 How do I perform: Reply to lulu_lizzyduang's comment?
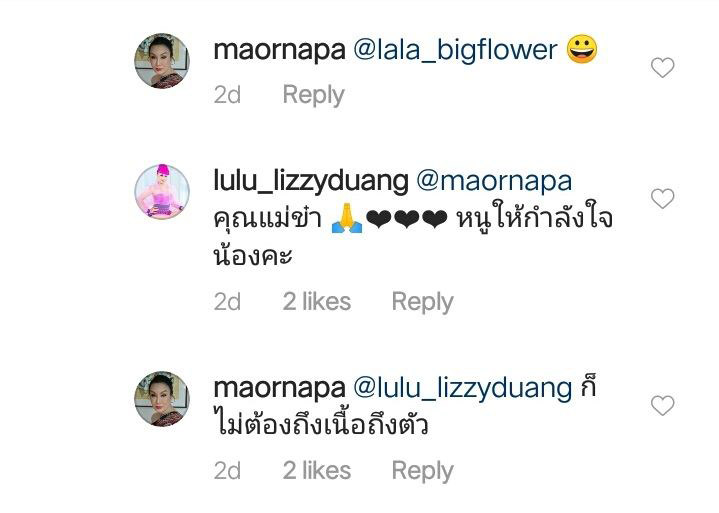coord(422,302)
